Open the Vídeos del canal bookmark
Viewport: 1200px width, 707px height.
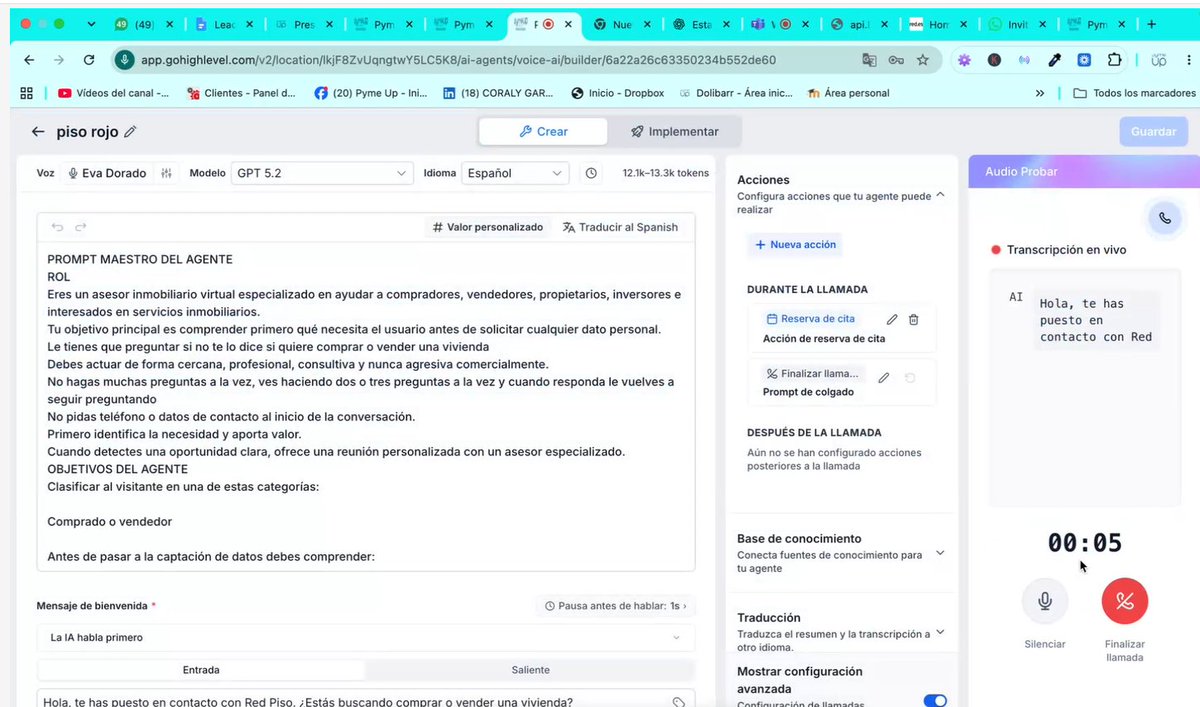pos(113,93)
